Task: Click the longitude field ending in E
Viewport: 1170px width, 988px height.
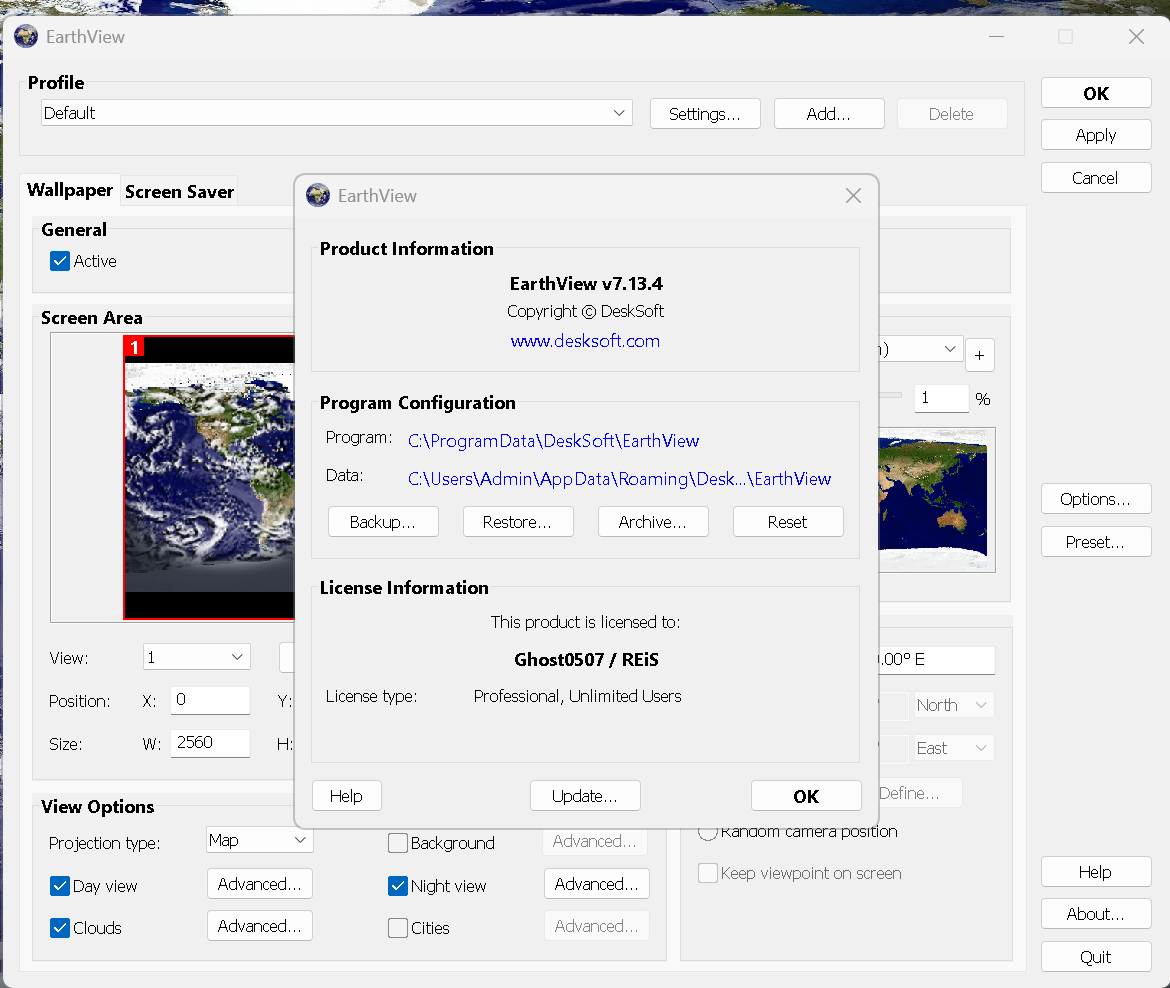Action: (936, 660)
